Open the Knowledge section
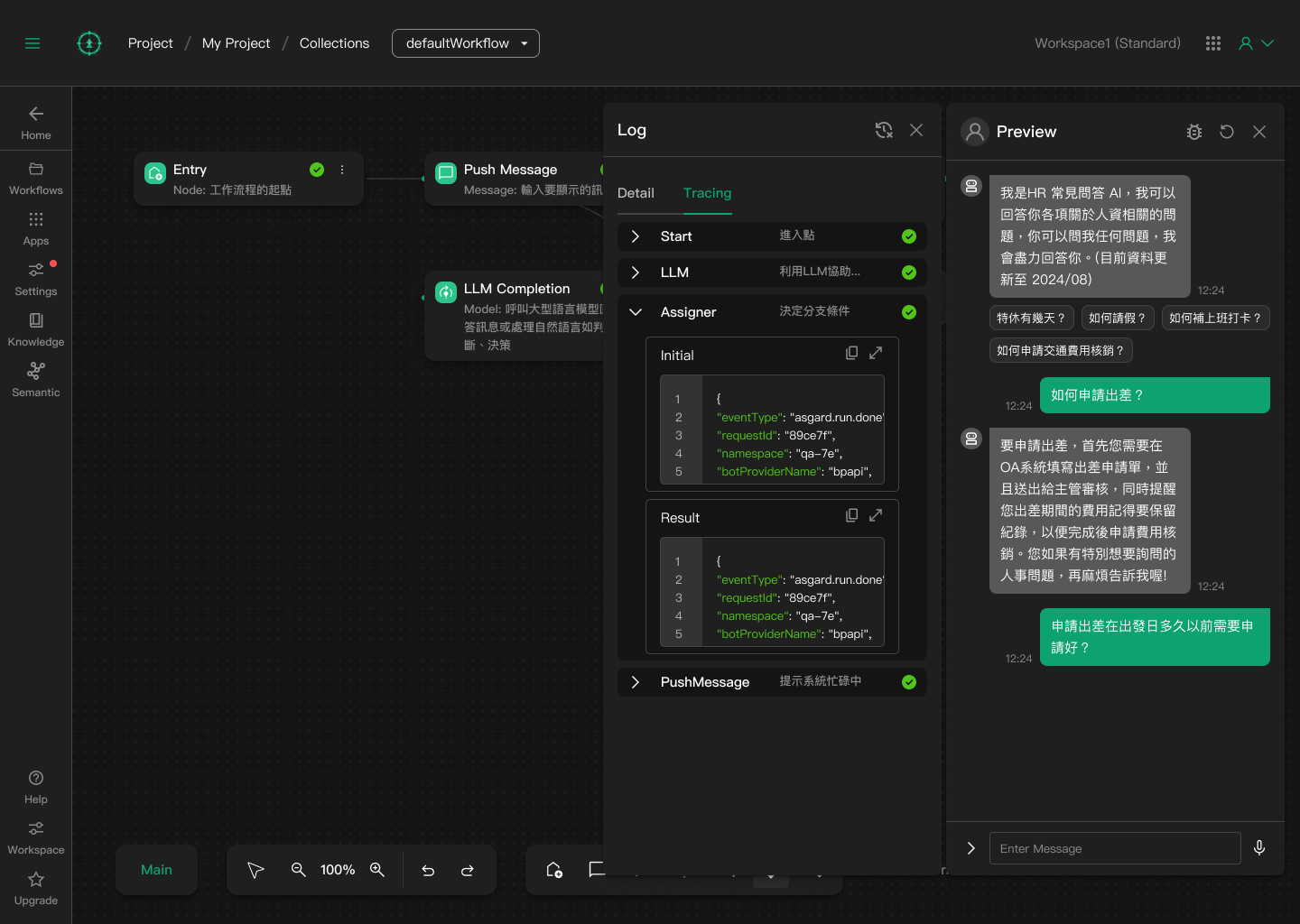 pos(35,328)
